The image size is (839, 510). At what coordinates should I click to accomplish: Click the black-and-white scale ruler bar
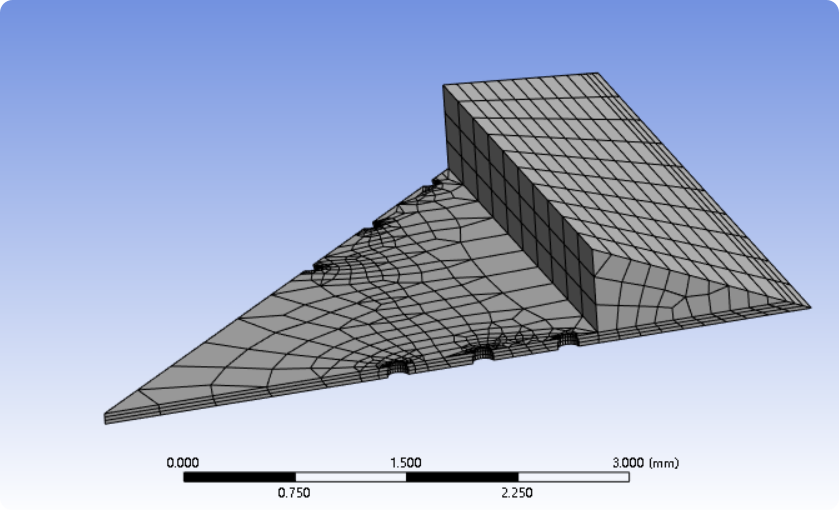(x=406, y=477)
